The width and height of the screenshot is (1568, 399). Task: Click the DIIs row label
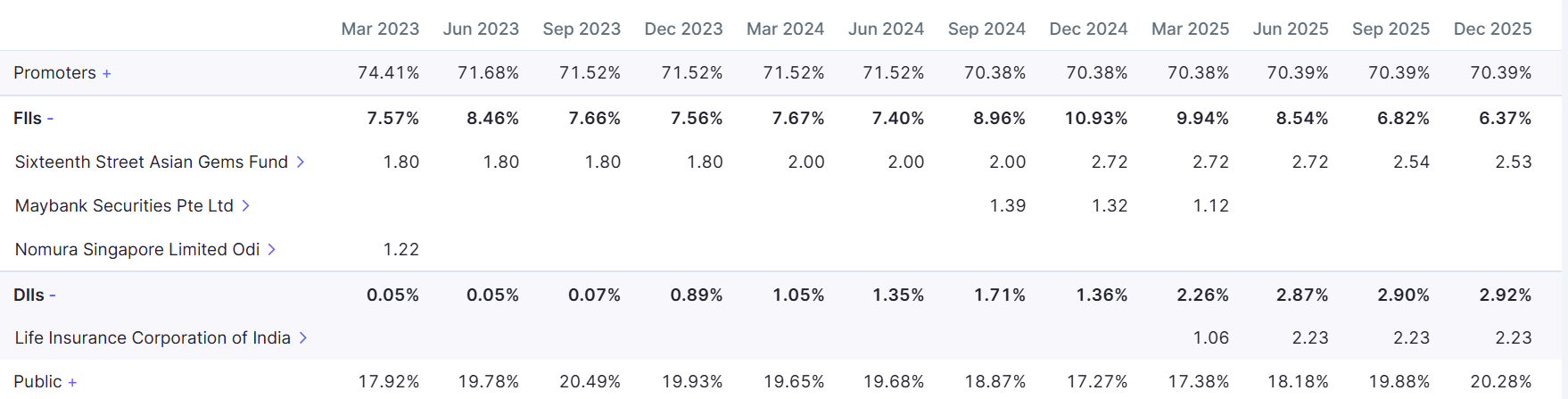click(x=29, y=295)
